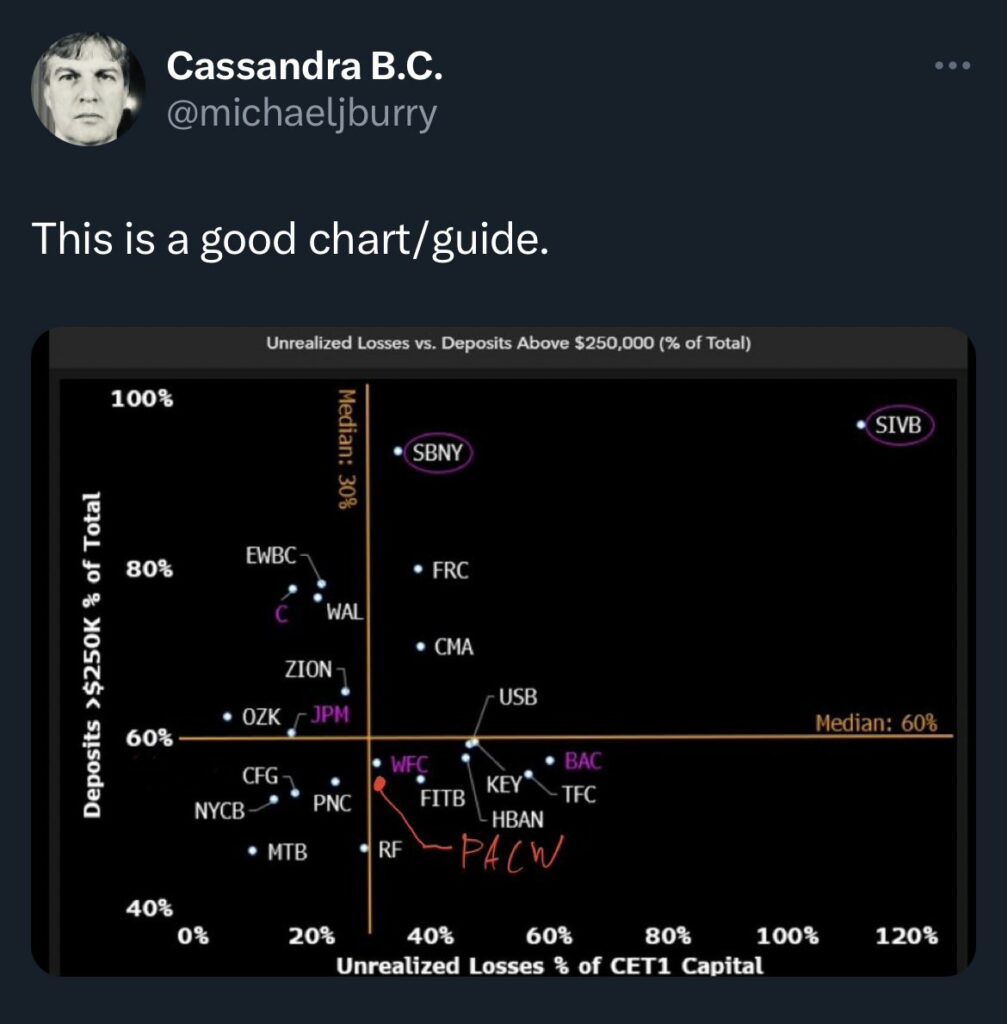Click the chart title about Unrealized Losses
Image resolution: width=1007 pixels, height=1024 pixels.
coord(508,344)
